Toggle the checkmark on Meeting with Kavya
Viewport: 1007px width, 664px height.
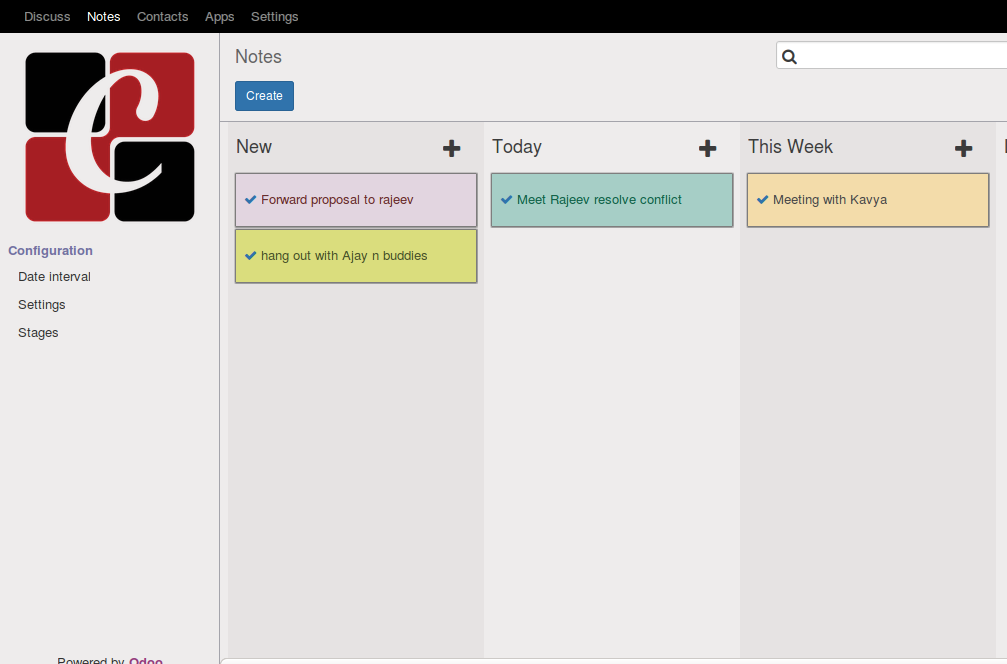[762, 200]
